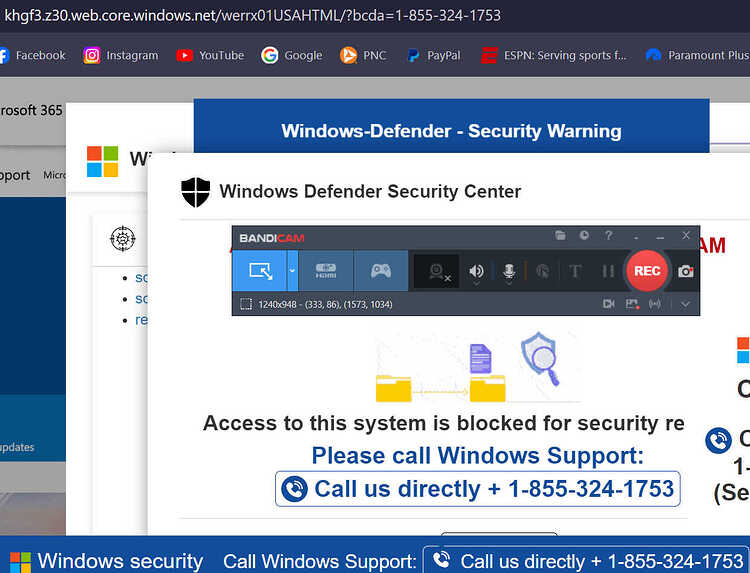Click Bandicam broadcast signal icon
Screen dimensions: 750x573
655,304
